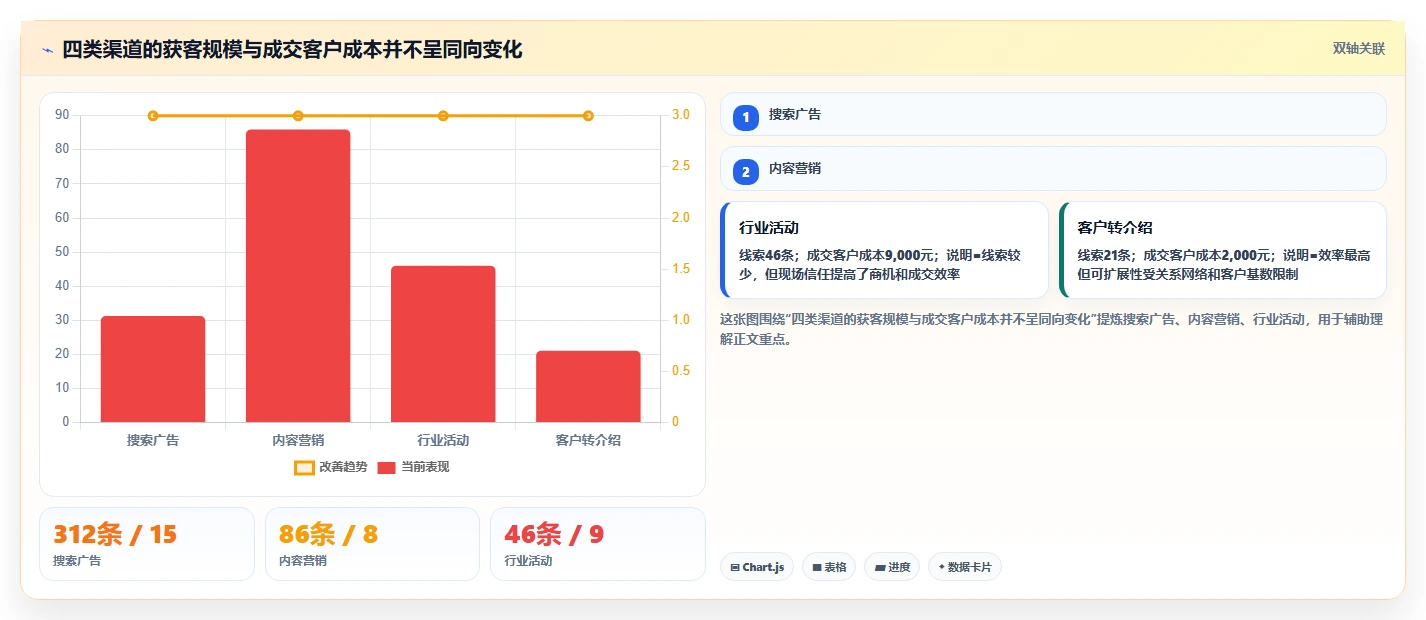
Task: Click the line point above 搜索广告
Action: point(153,116)
